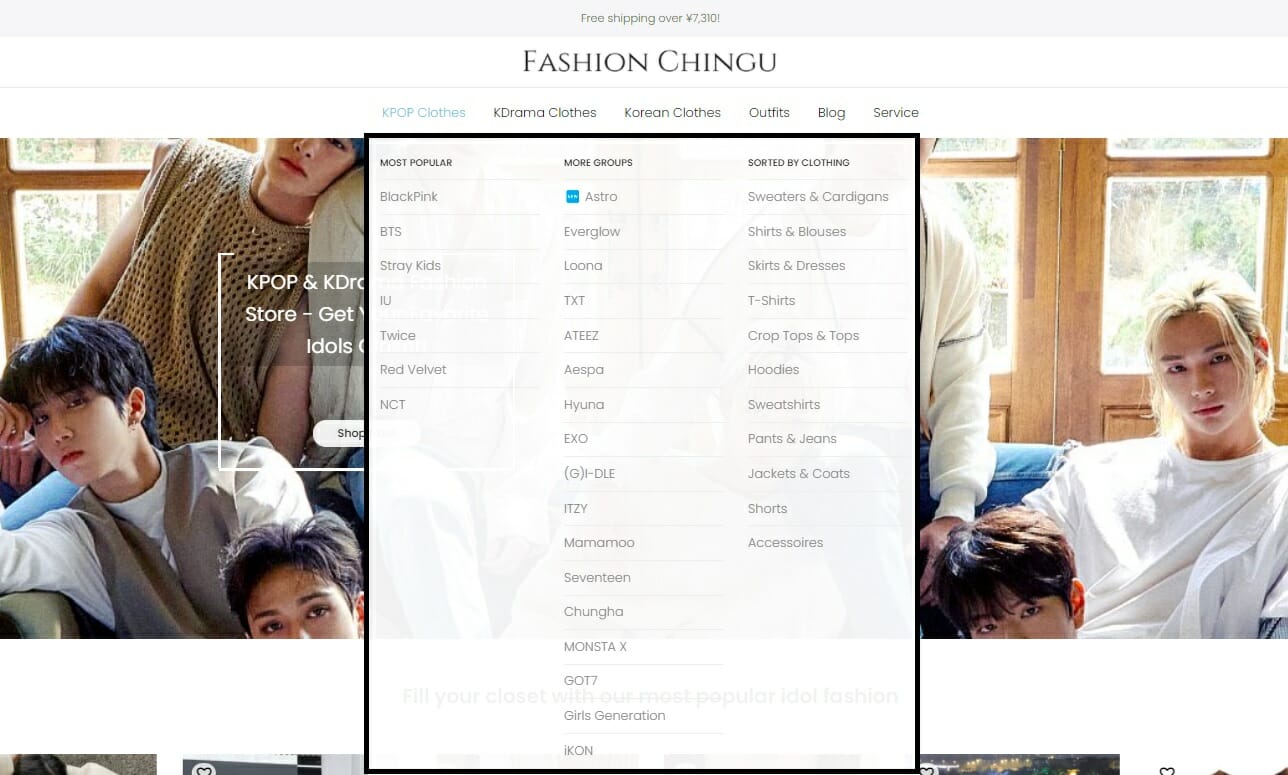Open the Shorts category
The image size is (1288, 775).
[x=767, y=509]
